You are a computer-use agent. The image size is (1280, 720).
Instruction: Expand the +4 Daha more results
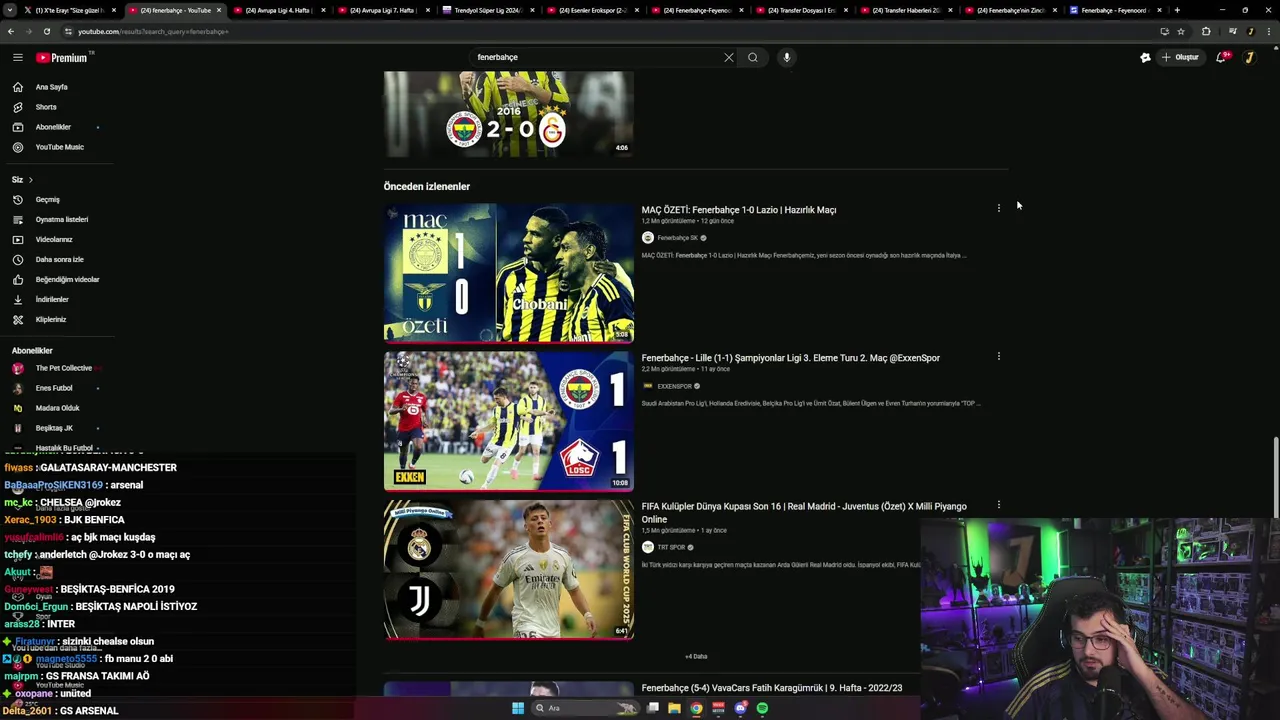click(696, 657)
